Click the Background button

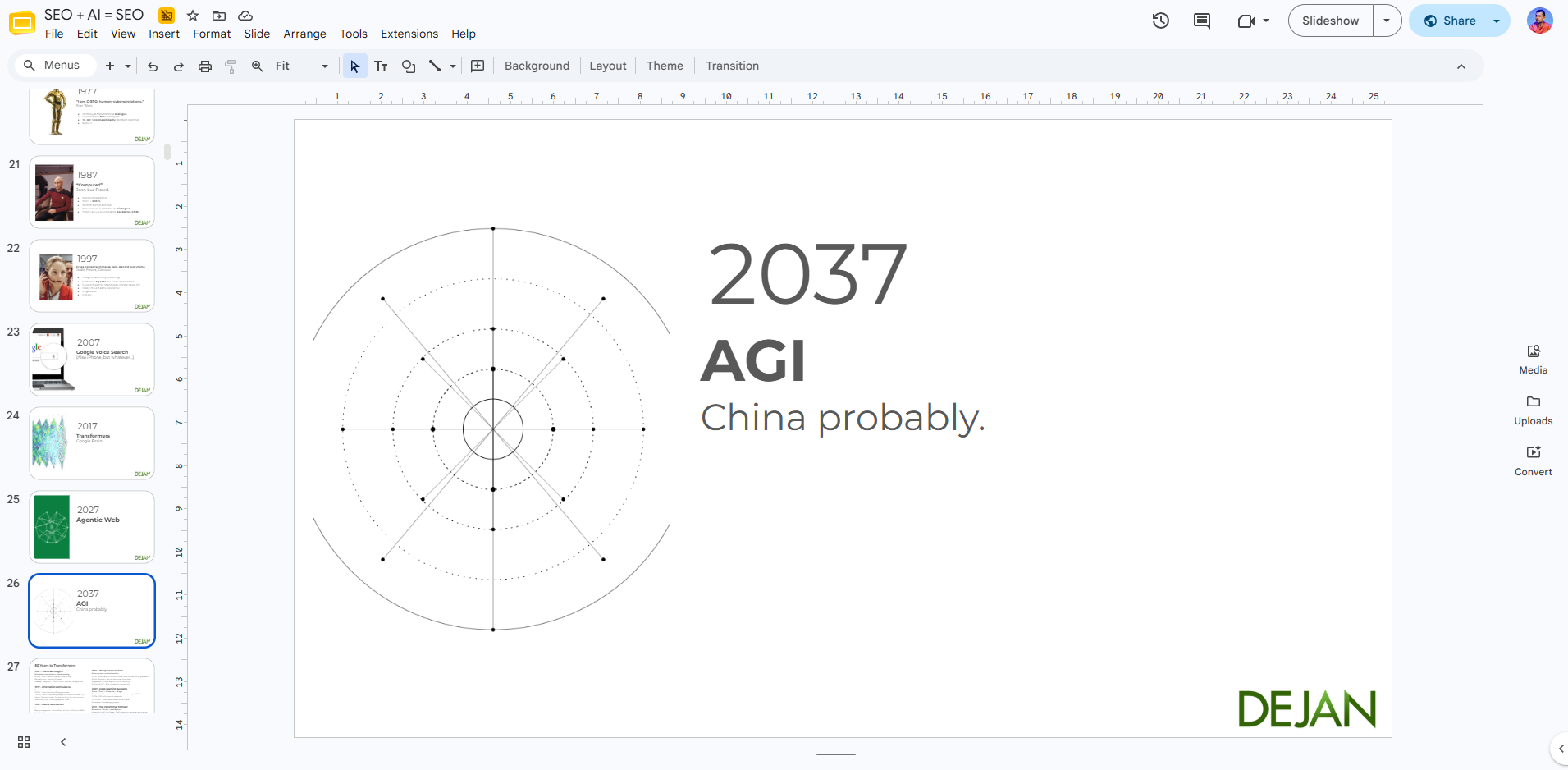(x=537, y=66)
